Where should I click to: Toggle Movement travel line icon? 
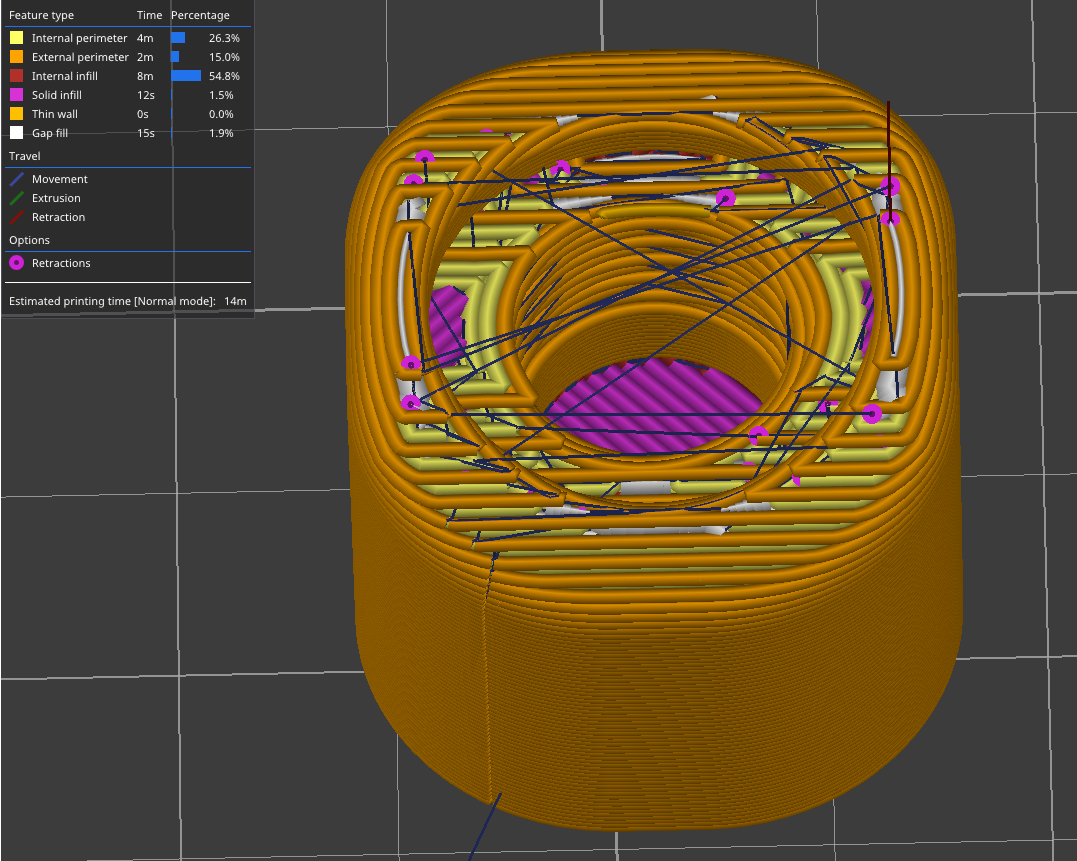pyautogui.click(x=16, y=179)
